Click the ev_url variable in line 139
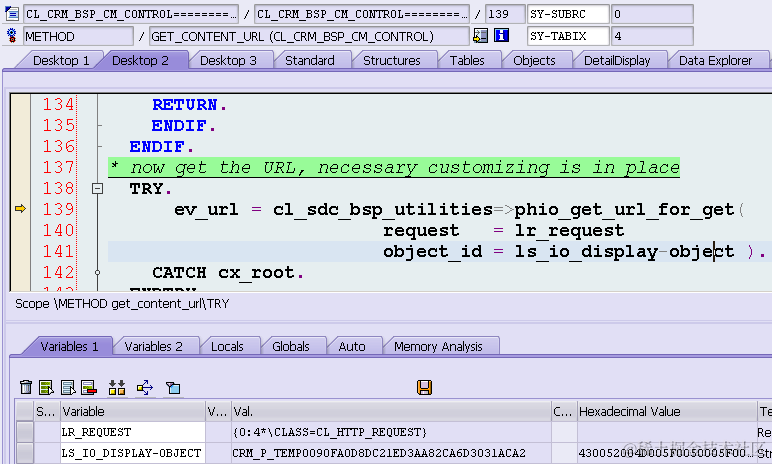 click(206, 209)
